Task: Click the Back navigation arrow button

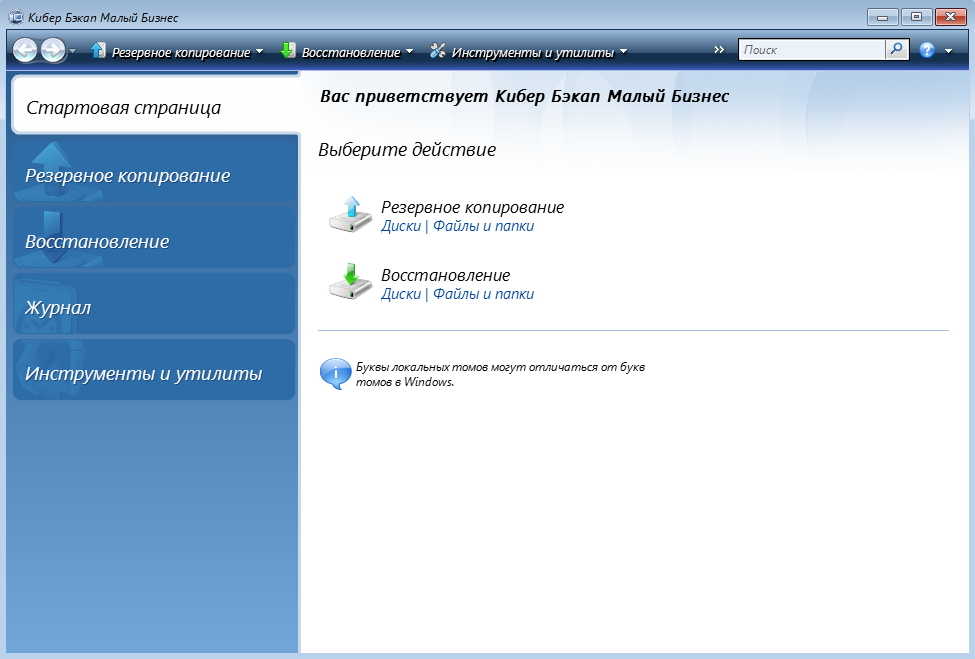Action: click(25, 50)
